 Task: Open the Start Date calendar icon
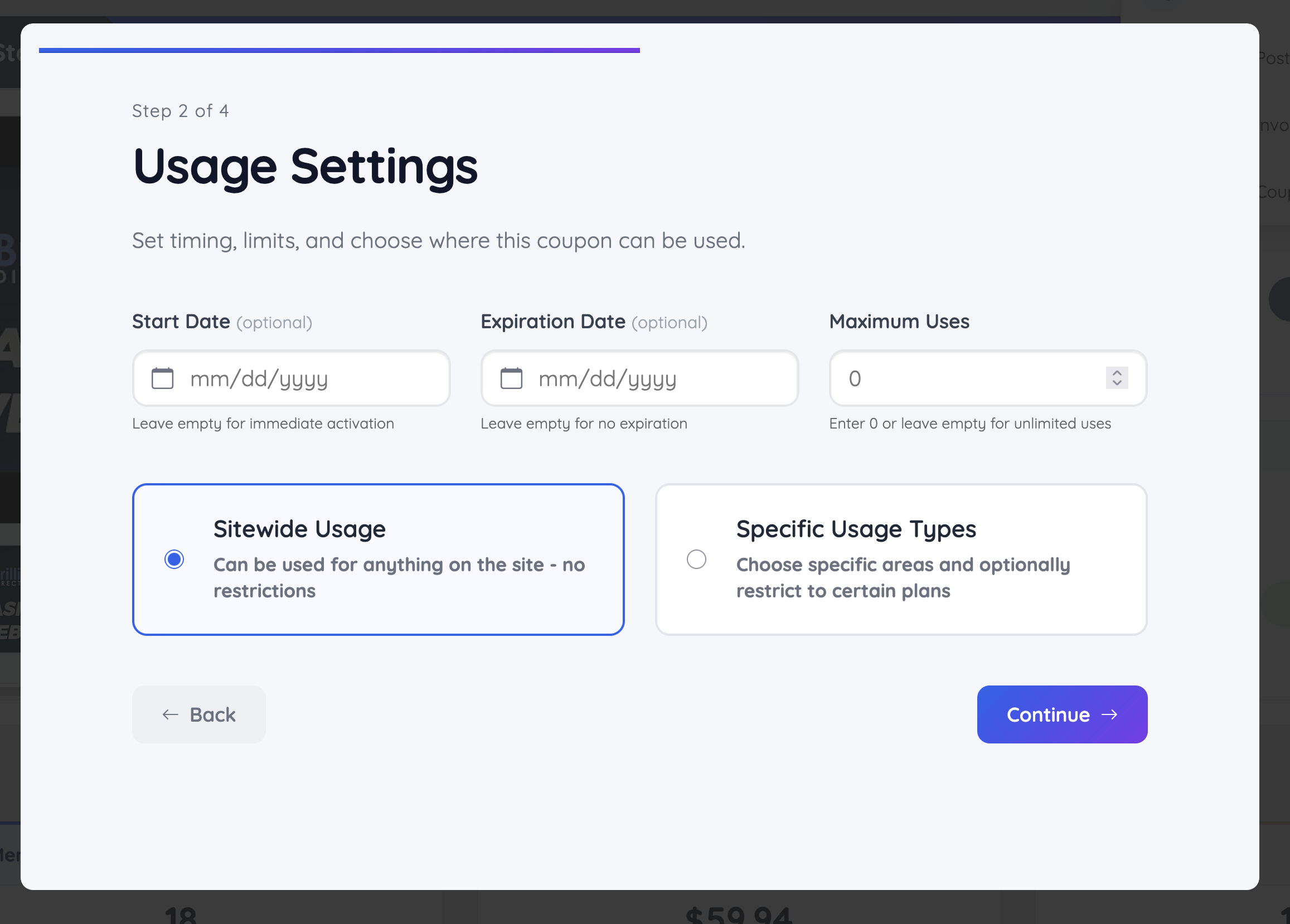162,378
